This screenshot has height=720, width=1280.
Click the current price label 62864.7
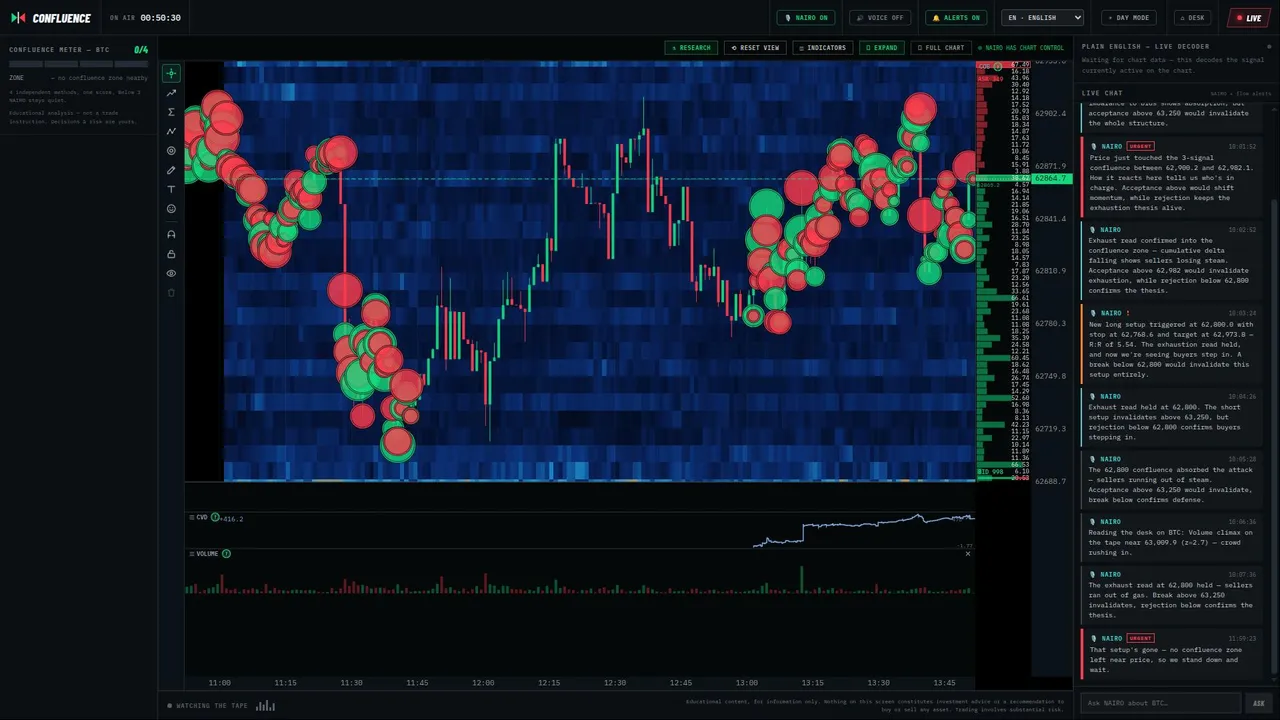pos(1053,179)
